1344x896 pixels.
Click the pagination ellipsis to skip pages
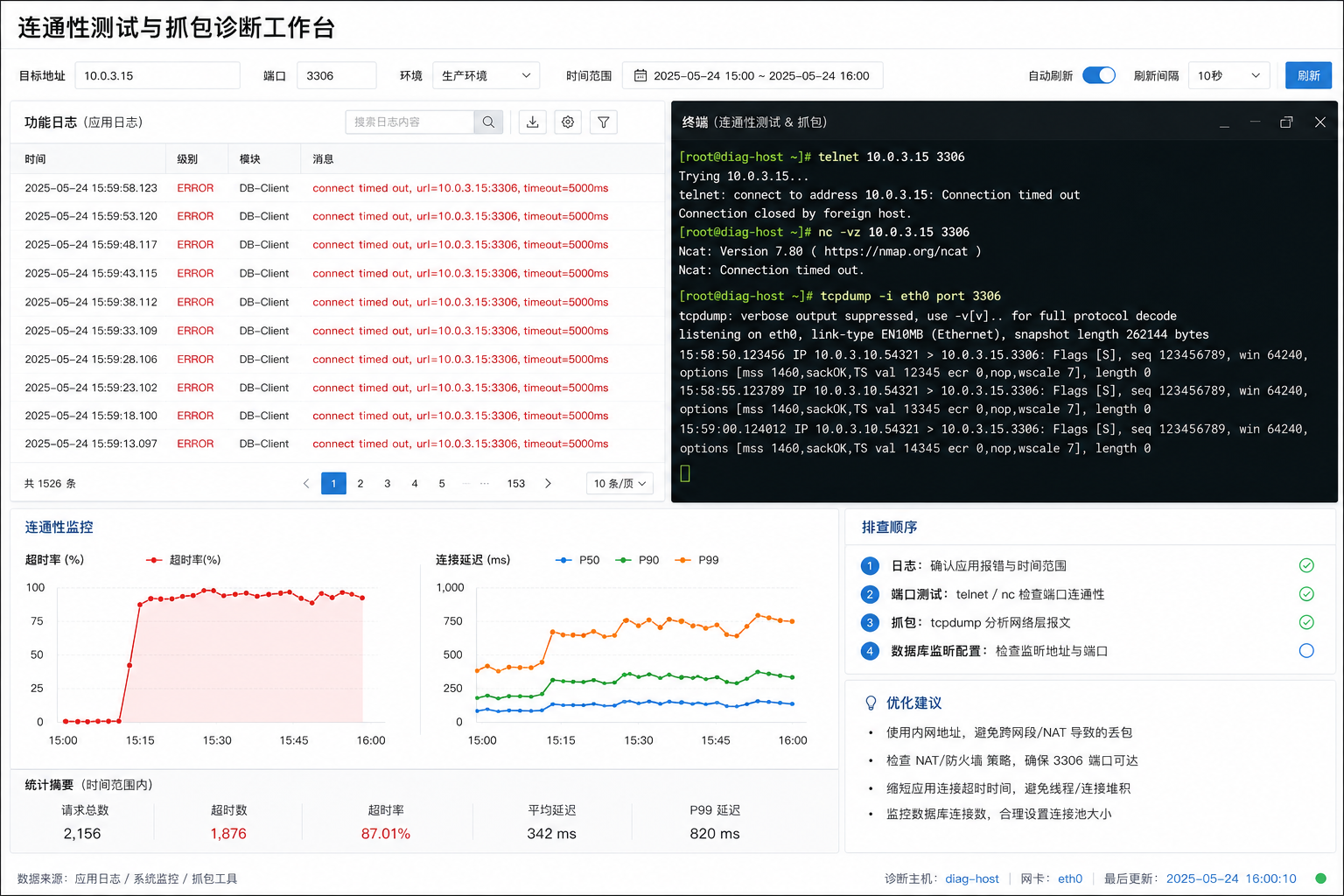pyautogui.click(x=484, y=483)
